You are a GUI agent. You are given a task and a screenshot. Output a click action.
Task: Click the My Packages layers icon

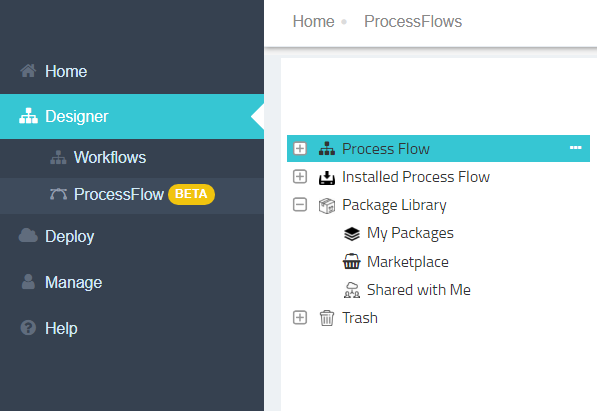(351, 233)
